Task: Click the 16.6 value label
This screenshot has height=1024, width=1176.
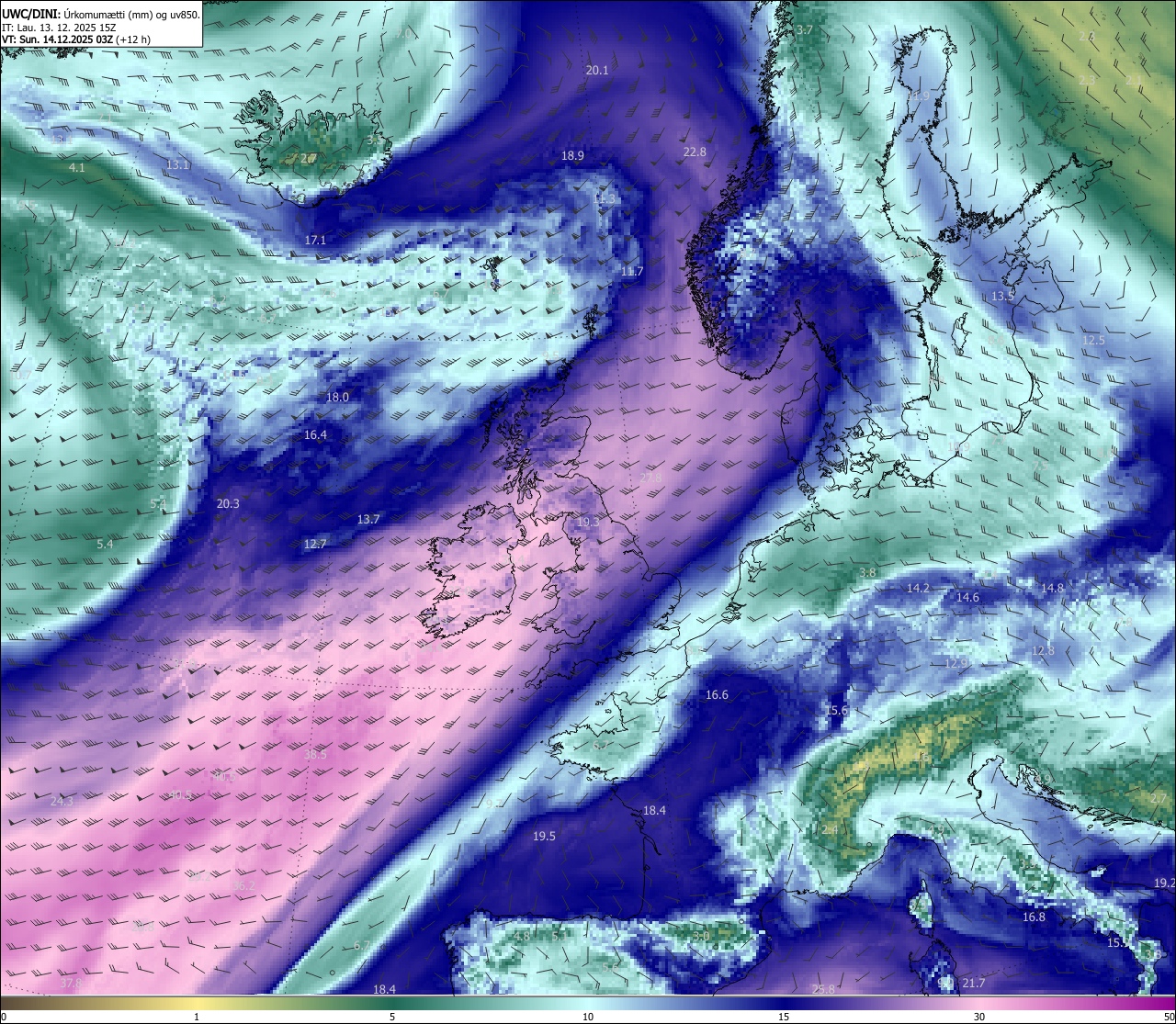Action: click(717, 695)
